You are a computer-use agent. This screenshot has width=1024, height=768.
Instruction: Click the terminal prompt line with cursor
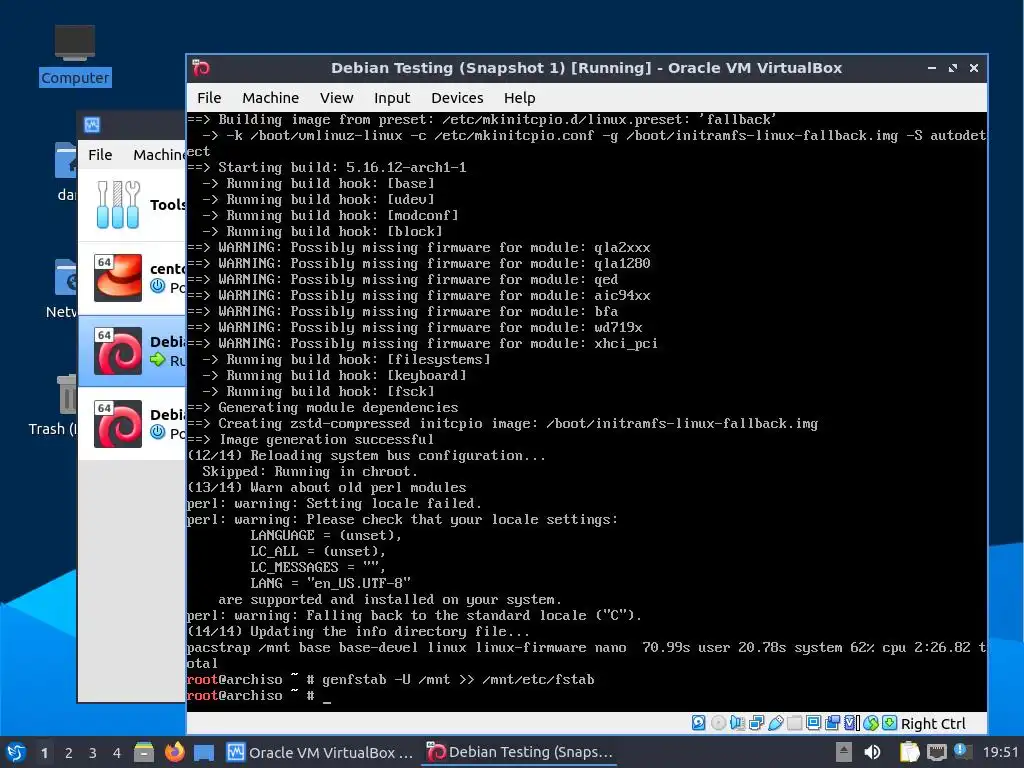click(259, 696)
